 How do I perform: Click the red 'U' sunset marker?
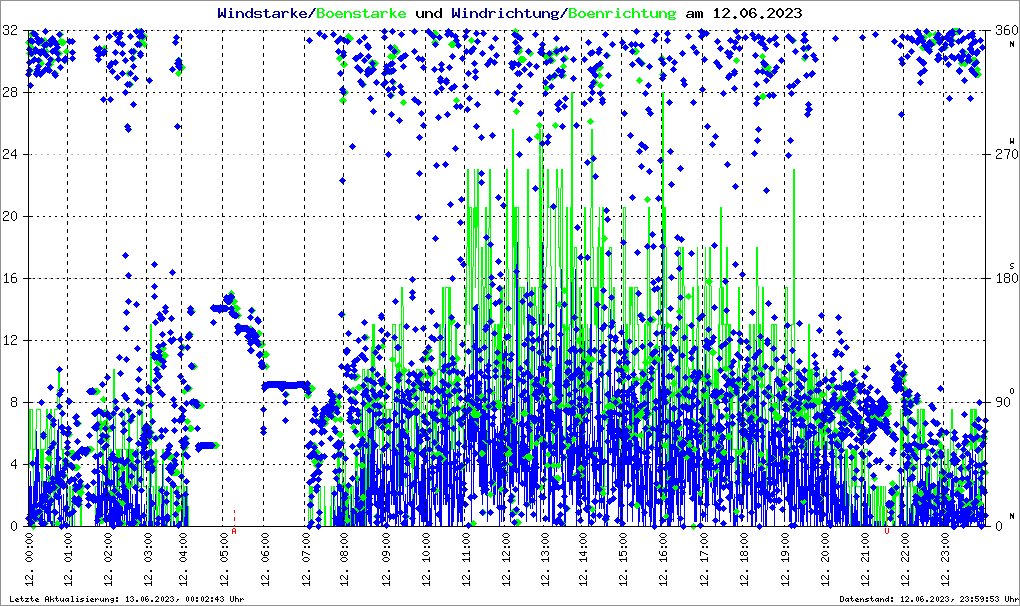pos(887,531)
